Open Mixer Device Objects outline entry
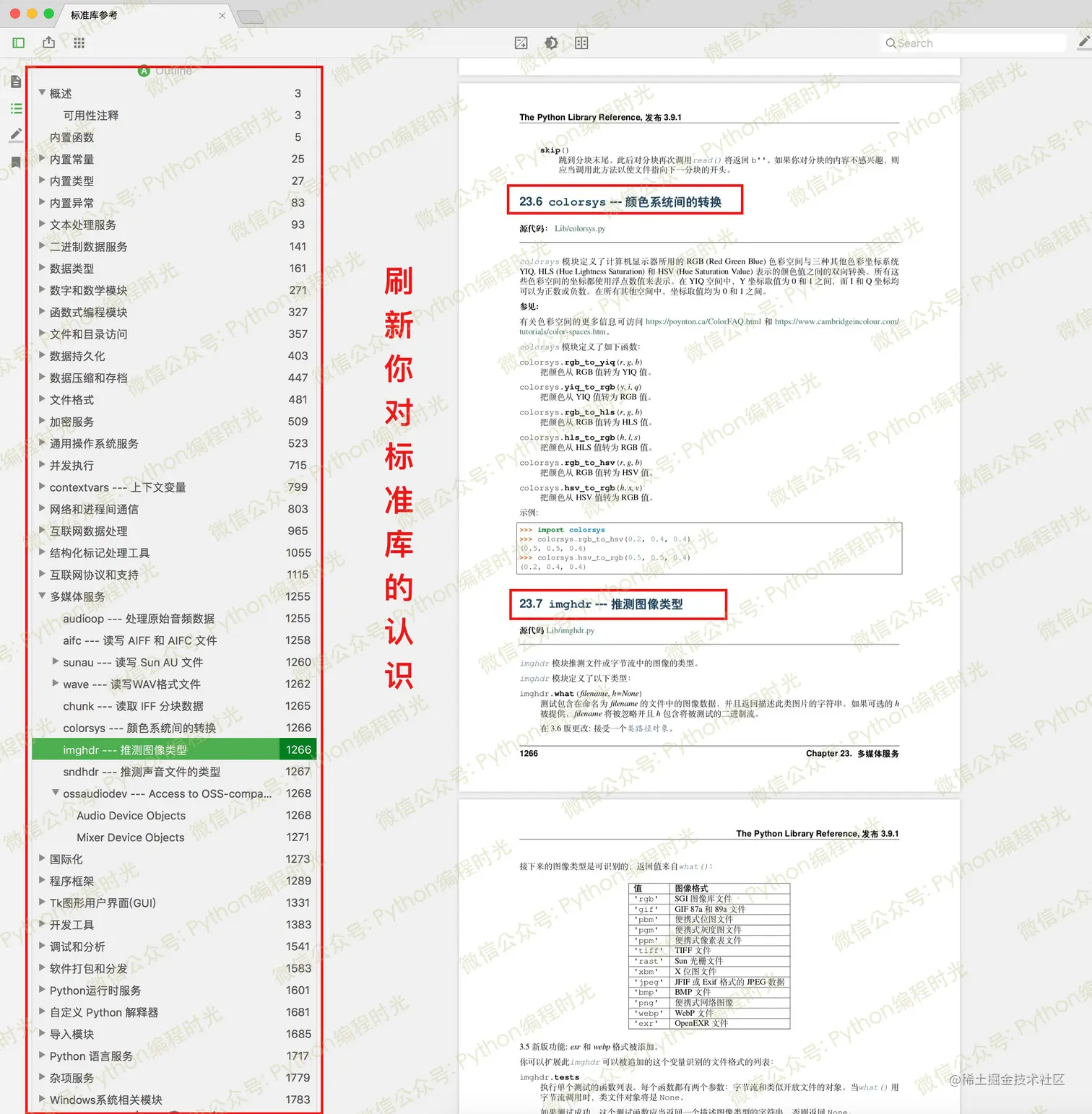Image resolution: width=1092 pixels, height=1114 pixels. pyautogui.click(x=131, y=837)
